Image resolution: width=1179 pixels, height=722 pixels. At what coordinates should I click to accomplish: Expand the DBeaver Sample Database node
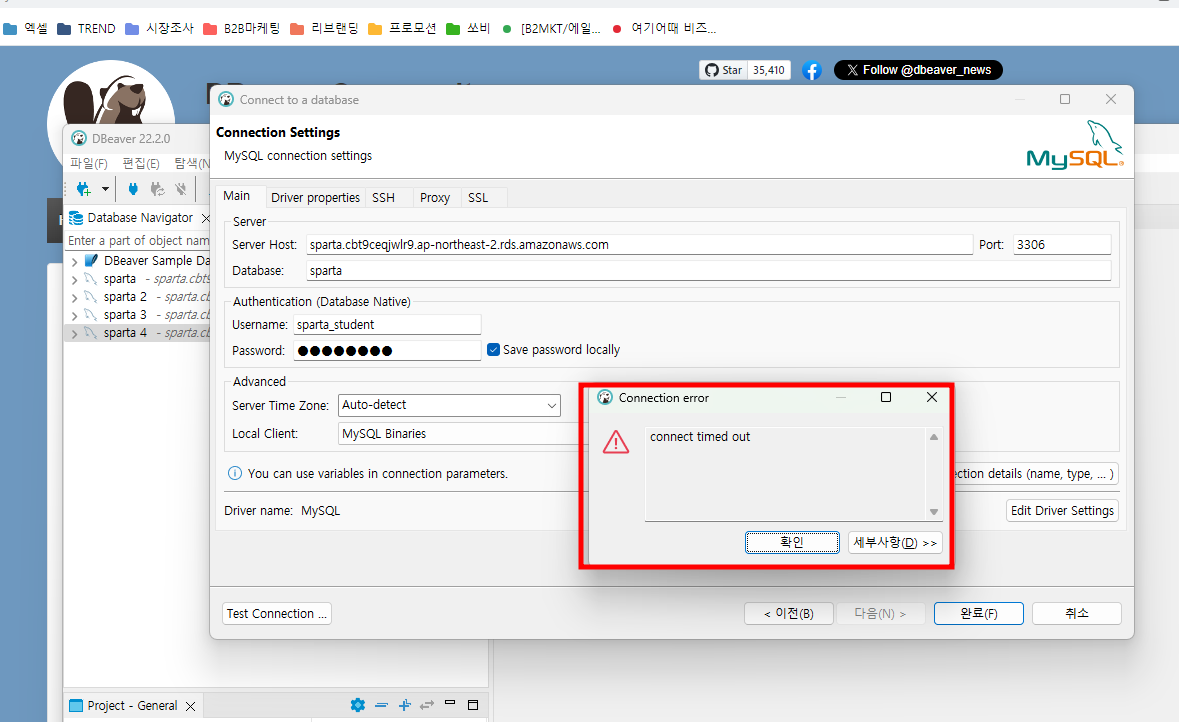pyautogui.click(x=74, y=262)
